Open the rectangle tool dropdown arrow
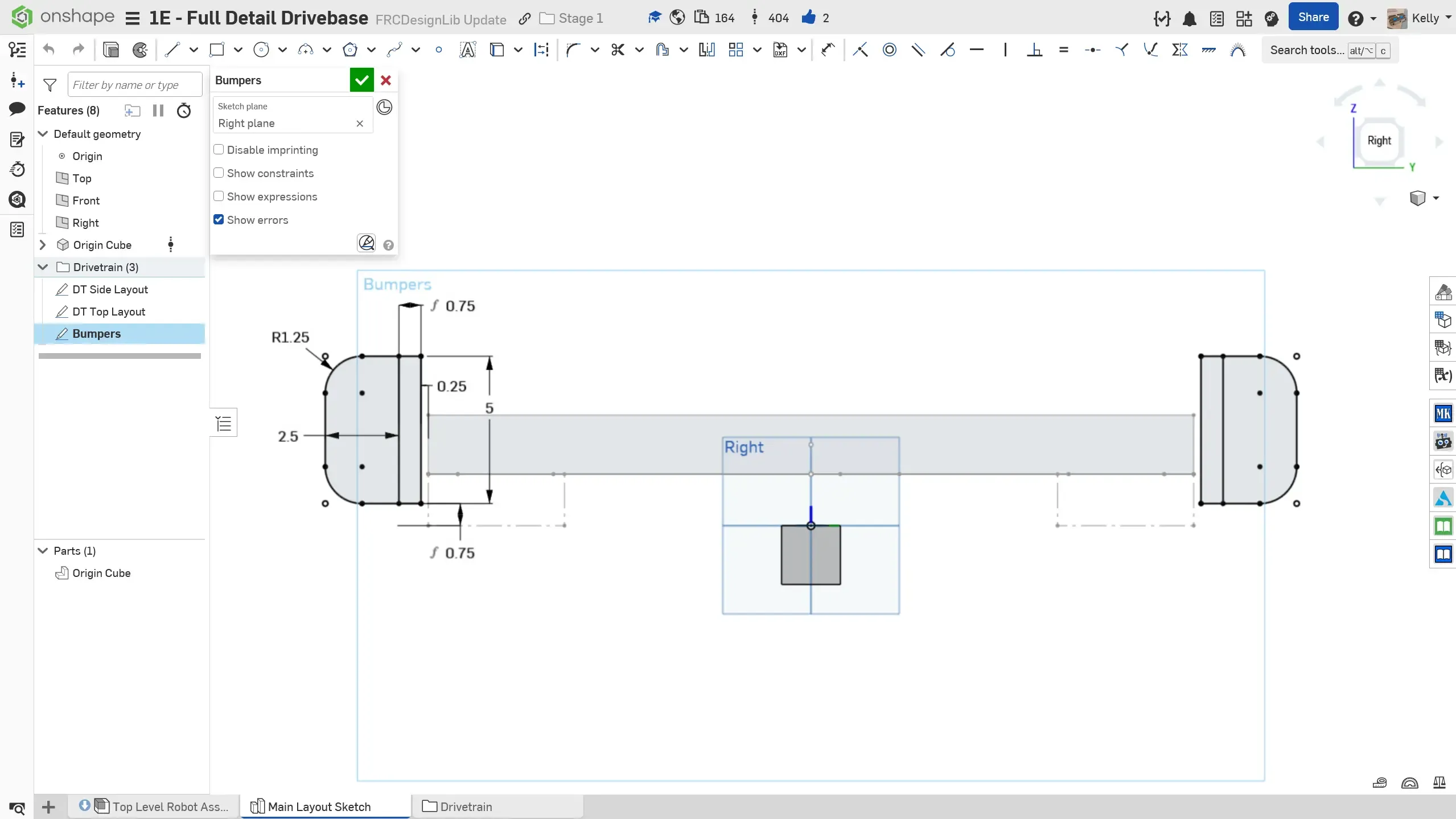The height and width of the screenshot is (819, 1456). [238, 50]
